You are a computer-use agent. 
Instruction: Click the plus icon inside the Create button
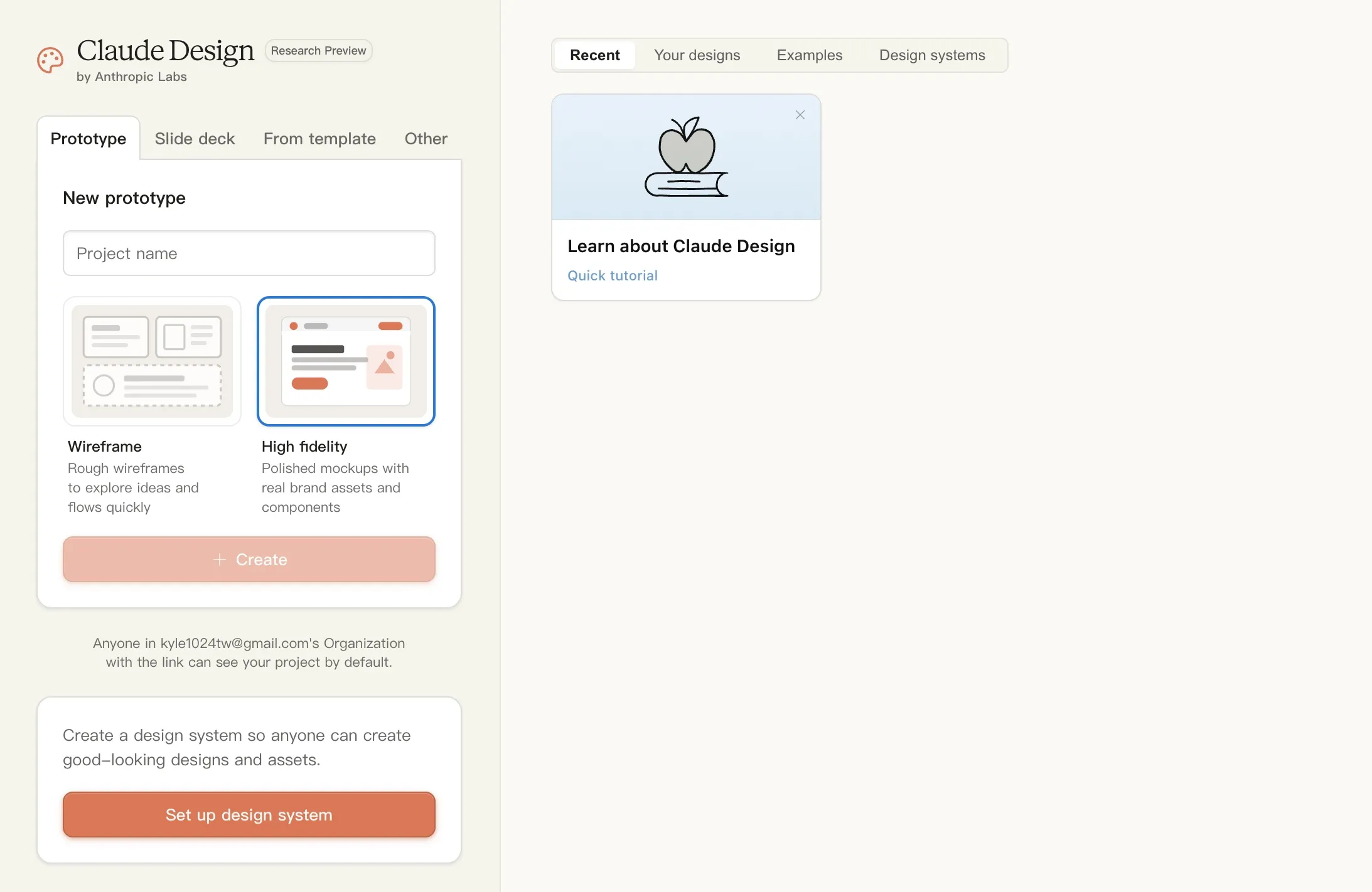(x=220, y=560)
